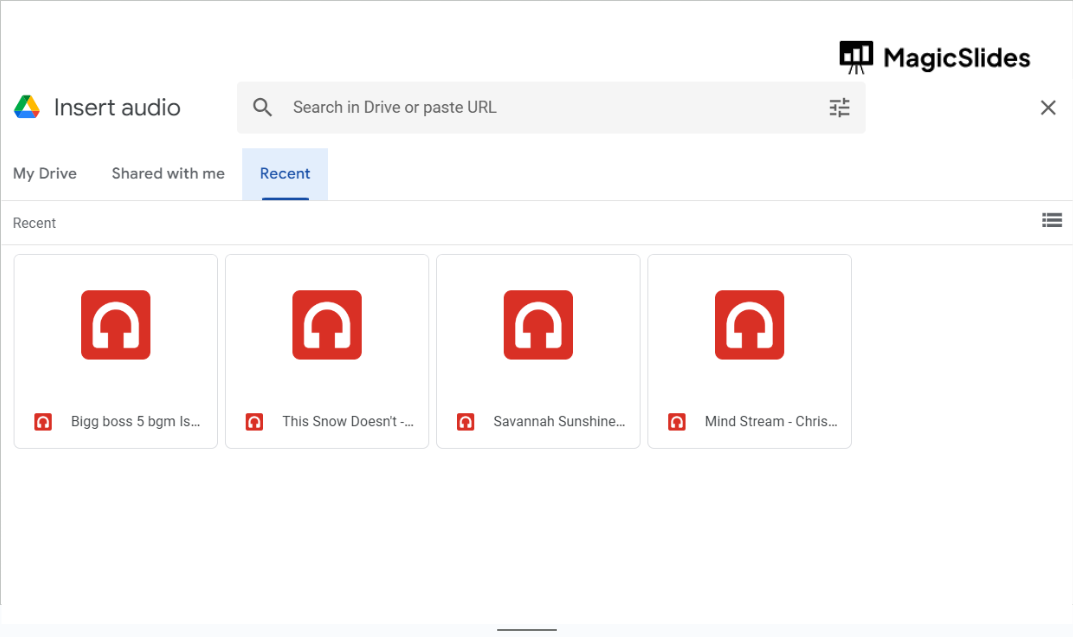Click small audio icon beside This Snow

[x=255, y=422]
